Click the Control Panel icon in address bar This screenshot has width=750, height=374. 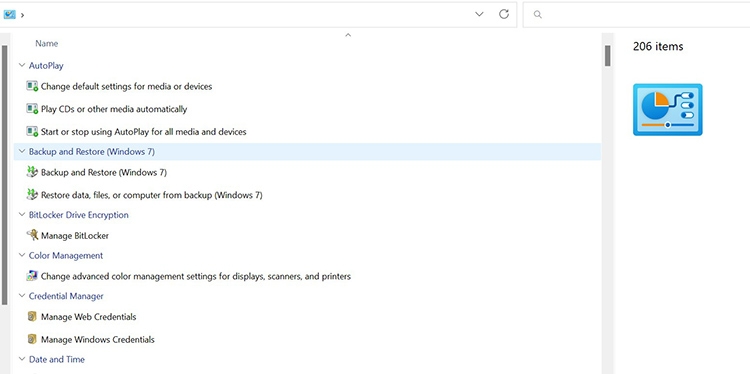(9, 14)
